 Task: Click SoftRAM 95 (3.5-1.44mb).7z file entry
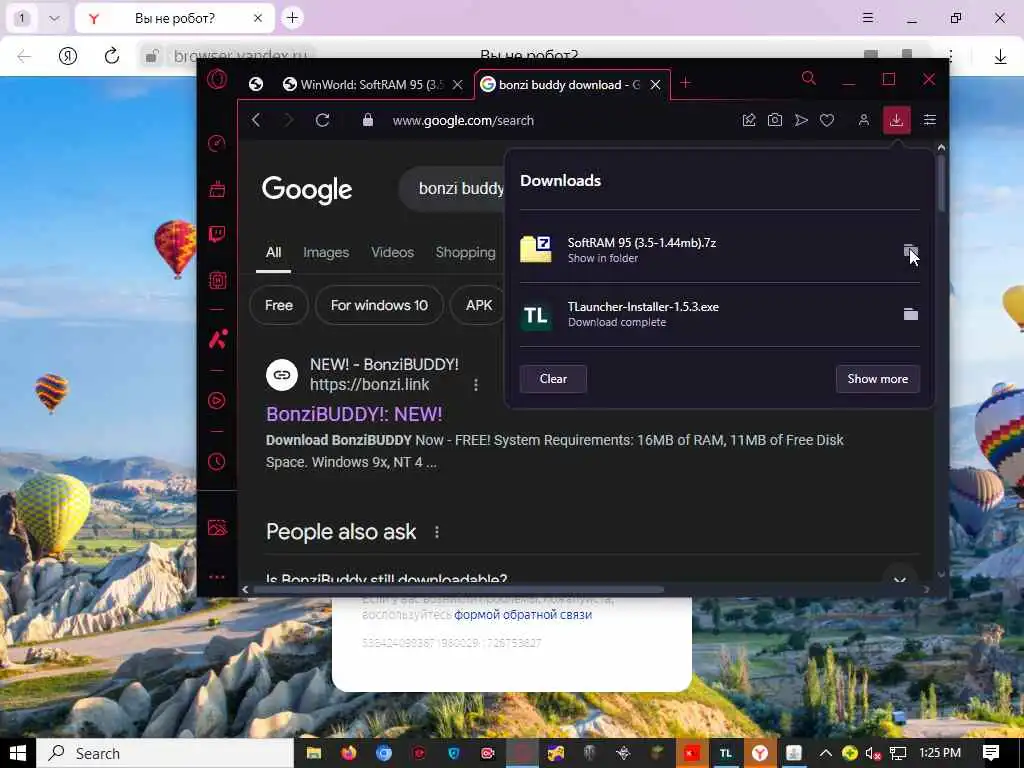click(x=641, y=242)
